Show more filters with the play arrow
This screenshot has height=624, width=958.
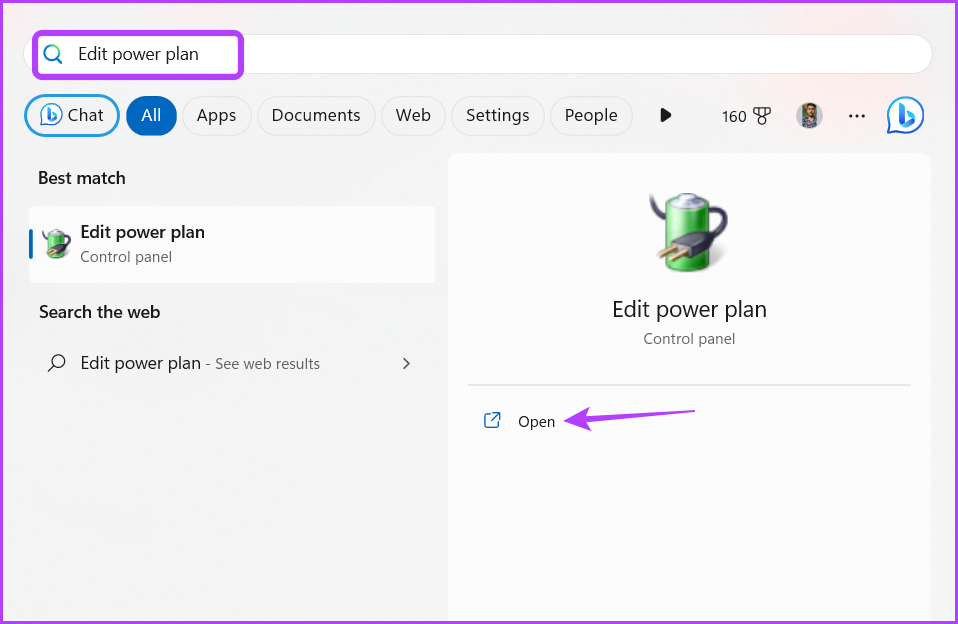665,116
